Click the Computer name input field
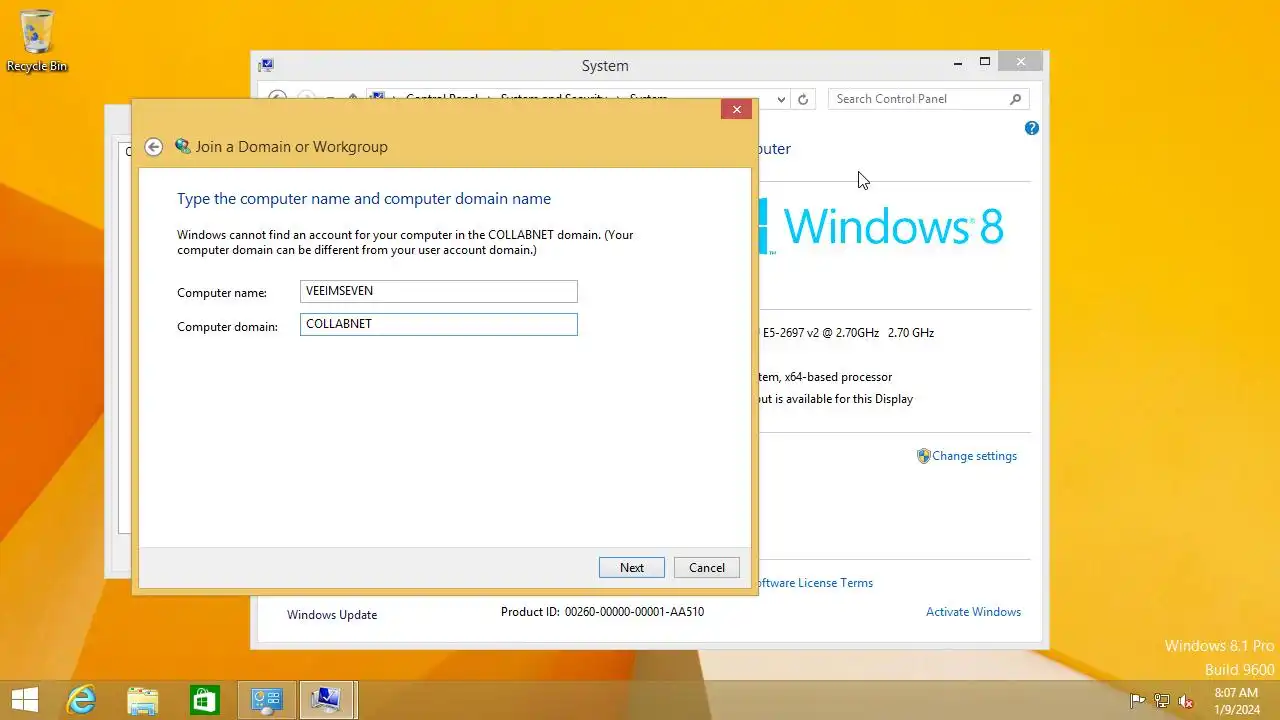Image resolution: width=1280 pixels, height=720 pixels. tap(438, 291)
